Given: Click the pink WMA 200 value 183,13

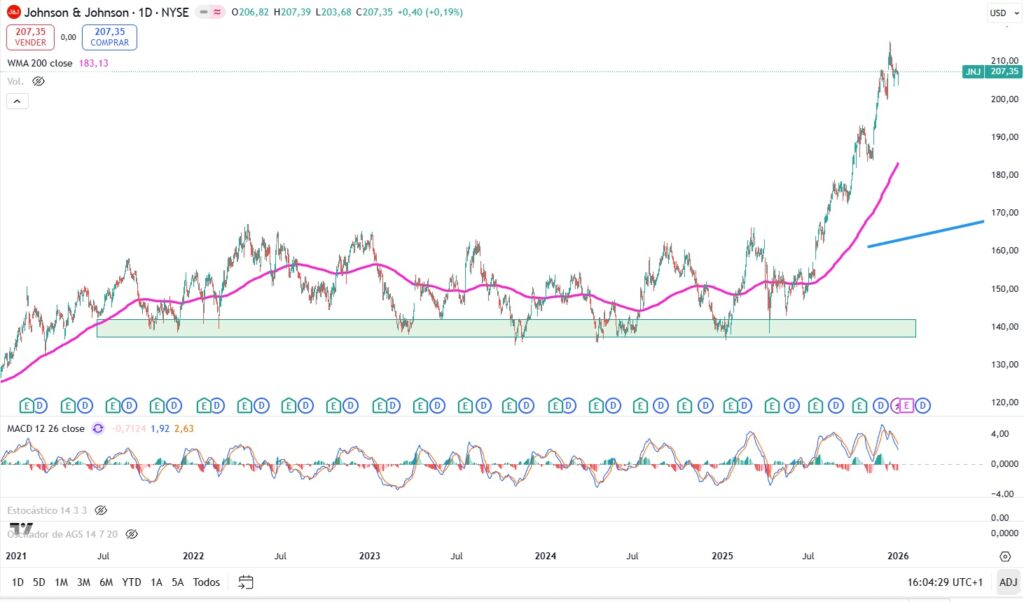Looking at the screenshot, I should pyautogui.click(x=93, y=62).
